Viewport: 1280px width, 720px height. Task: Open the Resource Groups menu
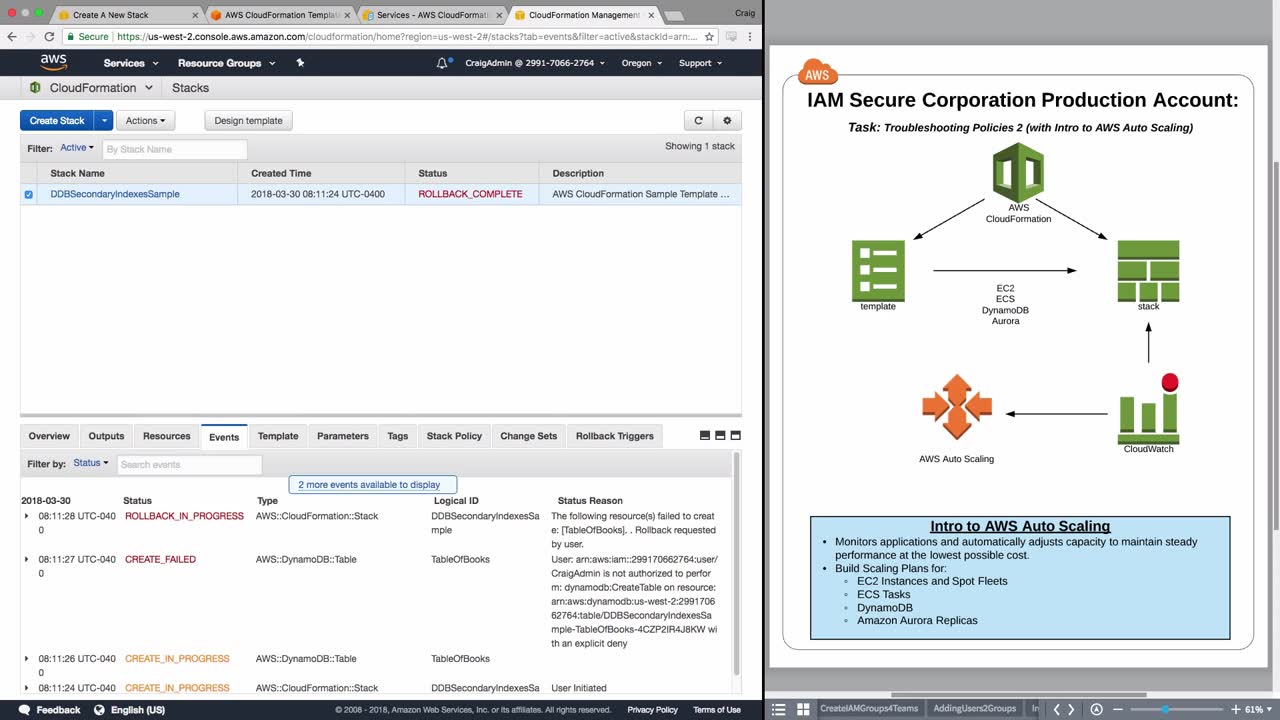click(x=225, y=63)
